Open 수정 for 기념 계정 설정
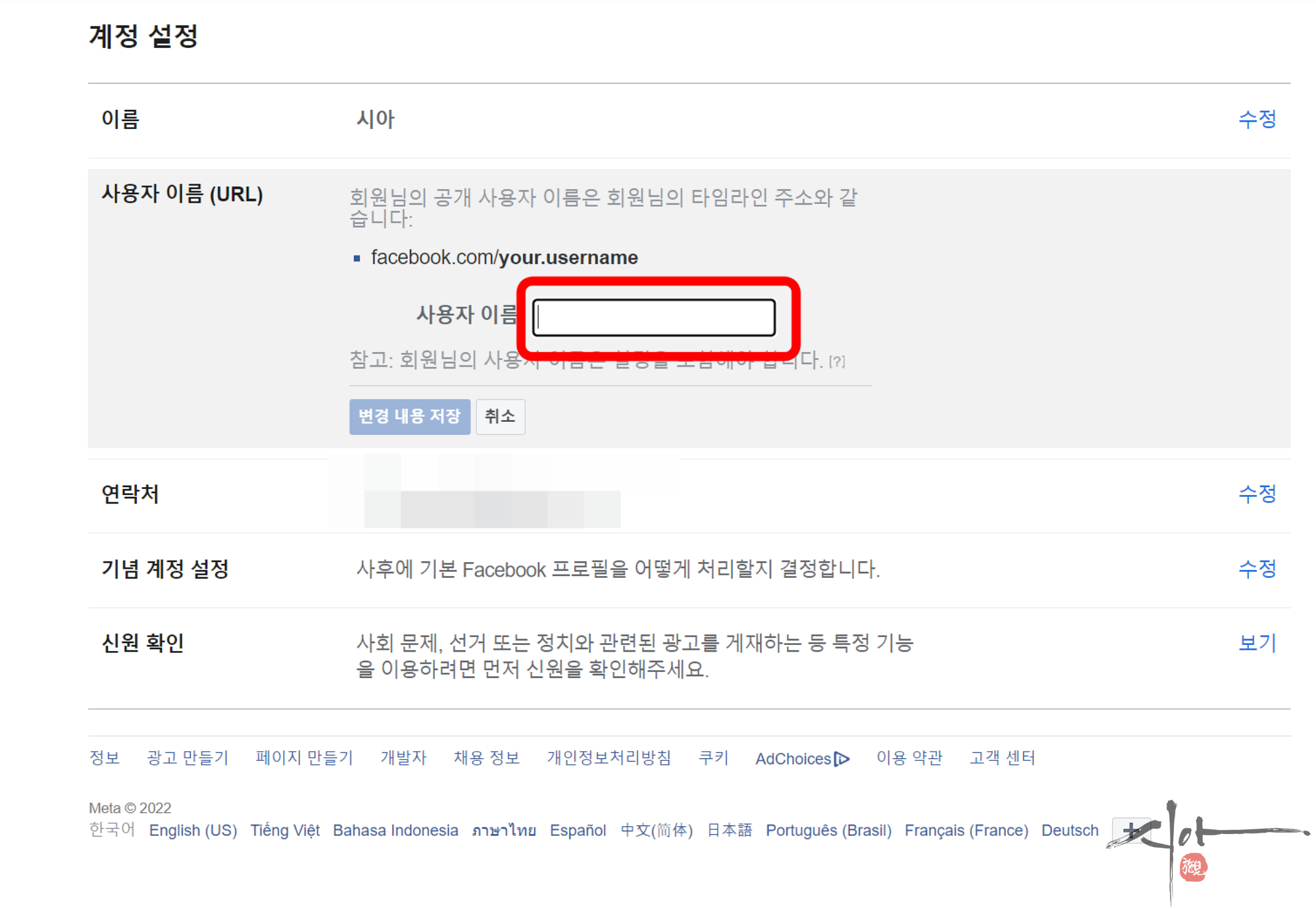Viewport: 1316px width, 909px height. point(1257,569)
